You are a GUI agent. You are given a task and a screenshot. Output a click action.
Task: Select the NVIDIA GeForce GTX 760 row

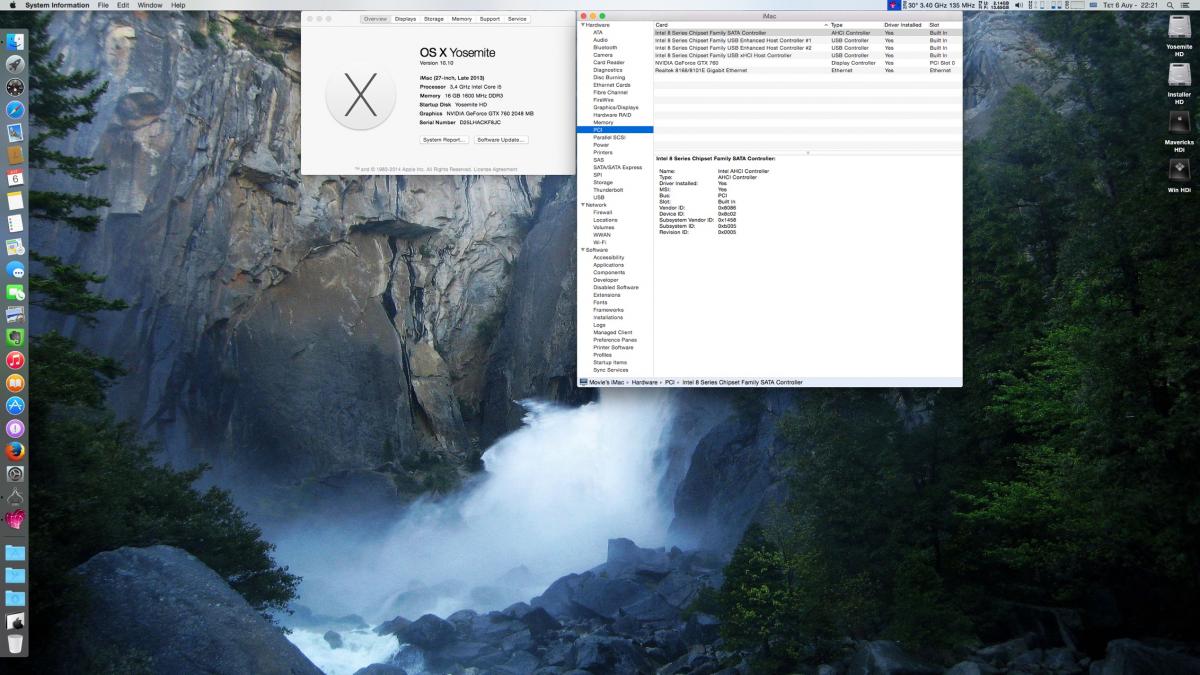[x=807, y=63]
